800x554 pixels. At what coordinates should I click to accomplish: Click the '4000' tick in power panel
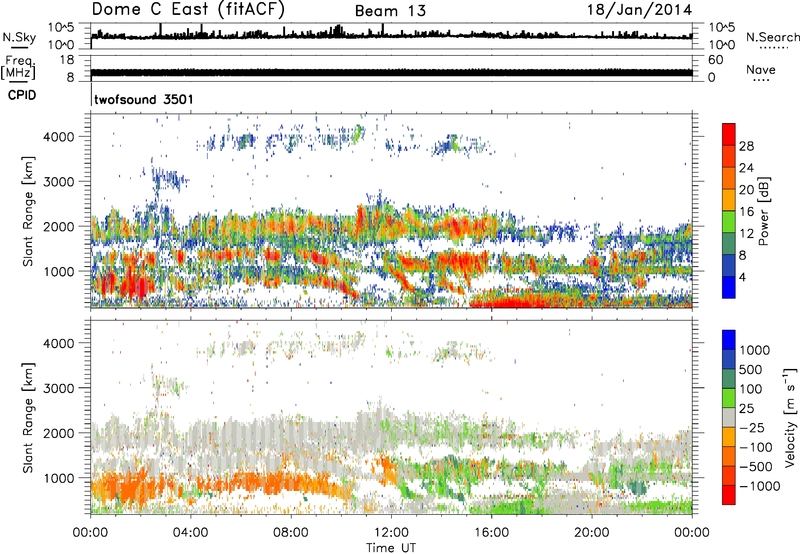point(58,137)
